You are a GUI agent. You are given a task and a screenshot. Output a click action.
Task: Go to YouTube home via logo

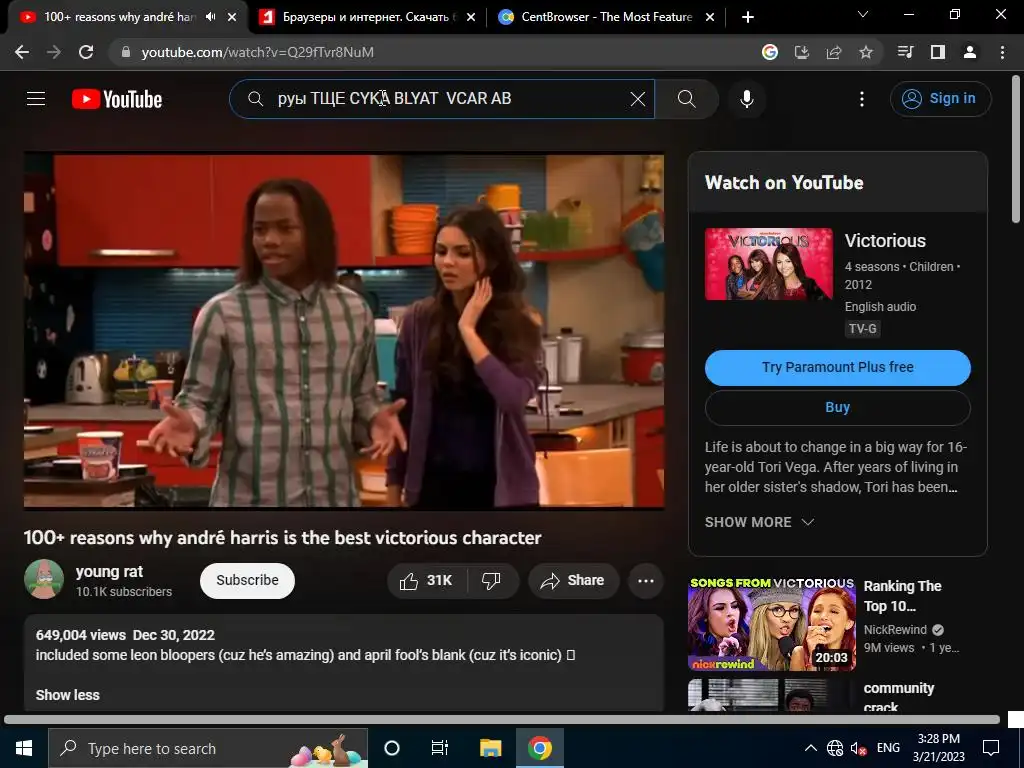point(117,99)
